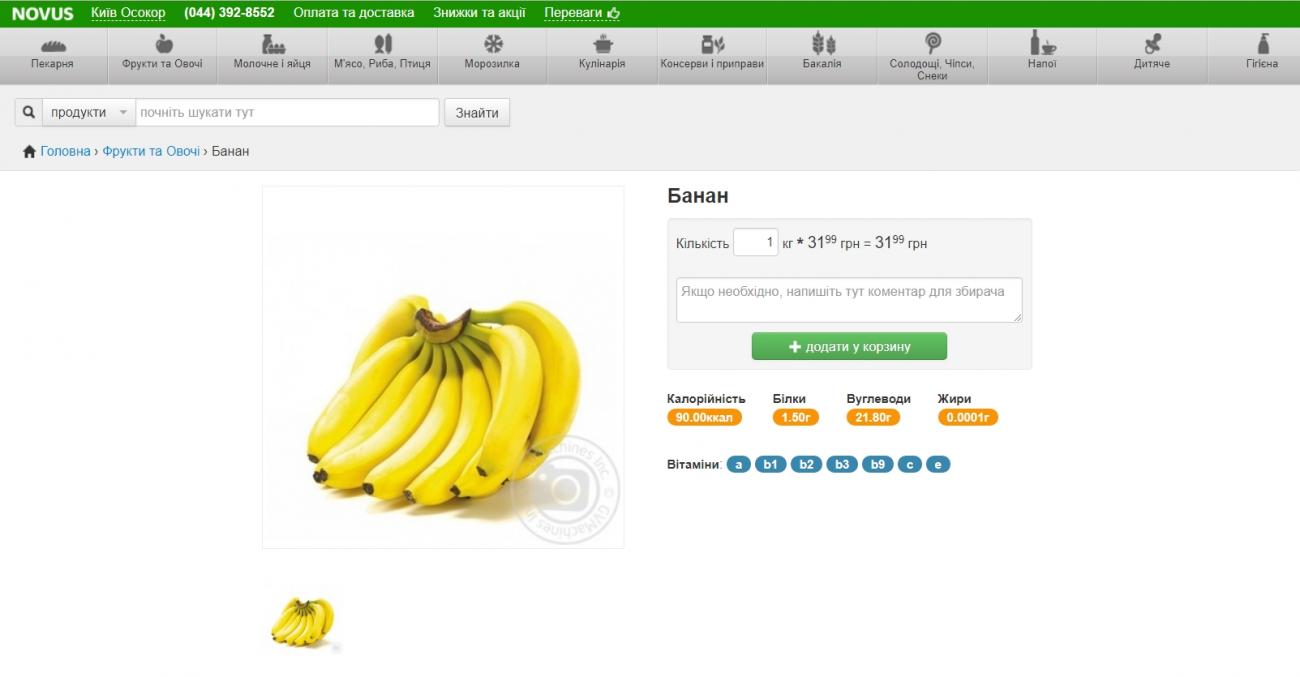Expand the Переваги menu with thumbs-up
1300x677 pixels.
582,13
